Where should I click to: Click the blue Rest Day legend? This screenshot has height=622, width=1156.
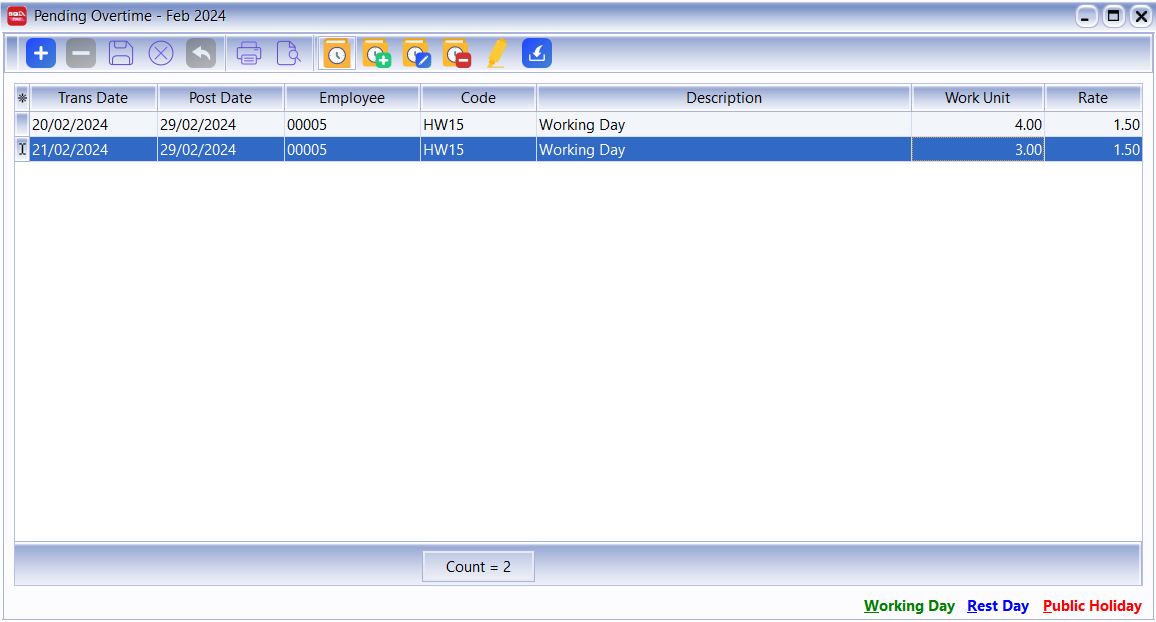click(x=998, y=606)
